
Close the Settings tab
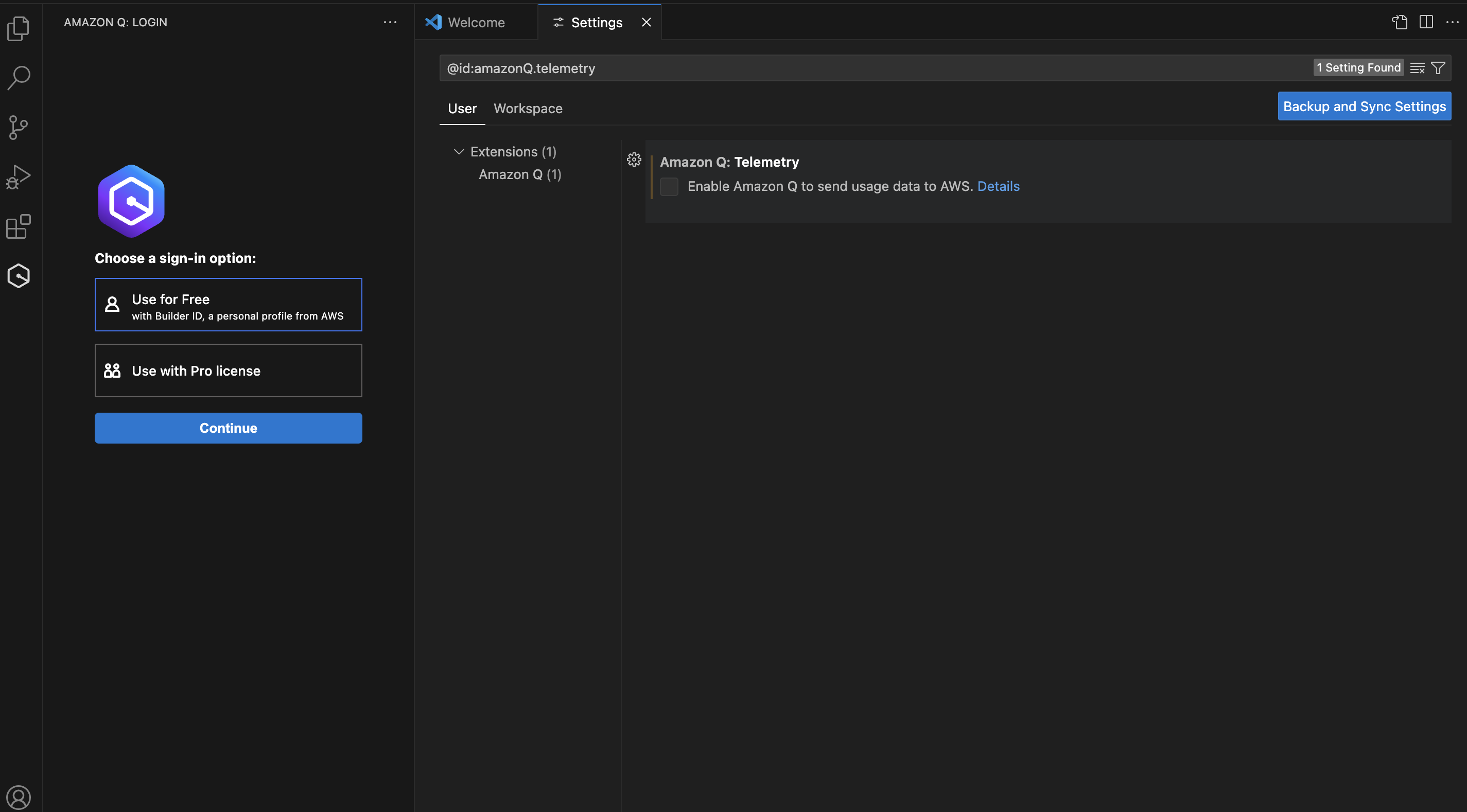click(647, 22)
